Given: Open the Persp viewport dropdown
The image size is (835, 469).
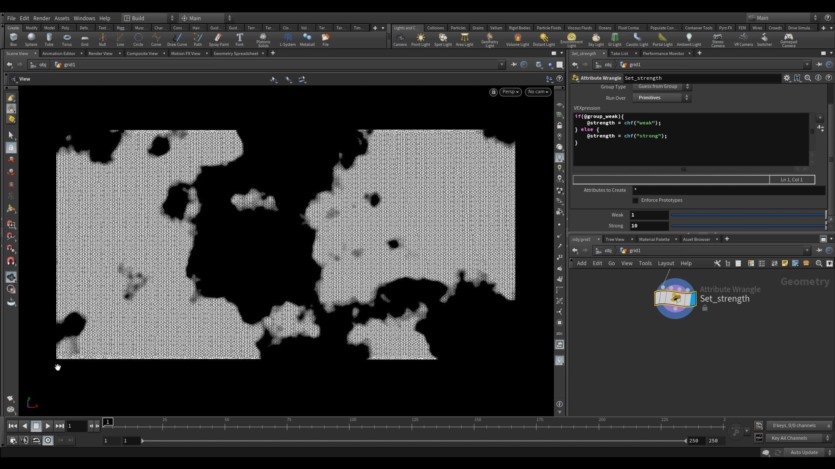Looking at the screenshot, I should tap(510, 92).
